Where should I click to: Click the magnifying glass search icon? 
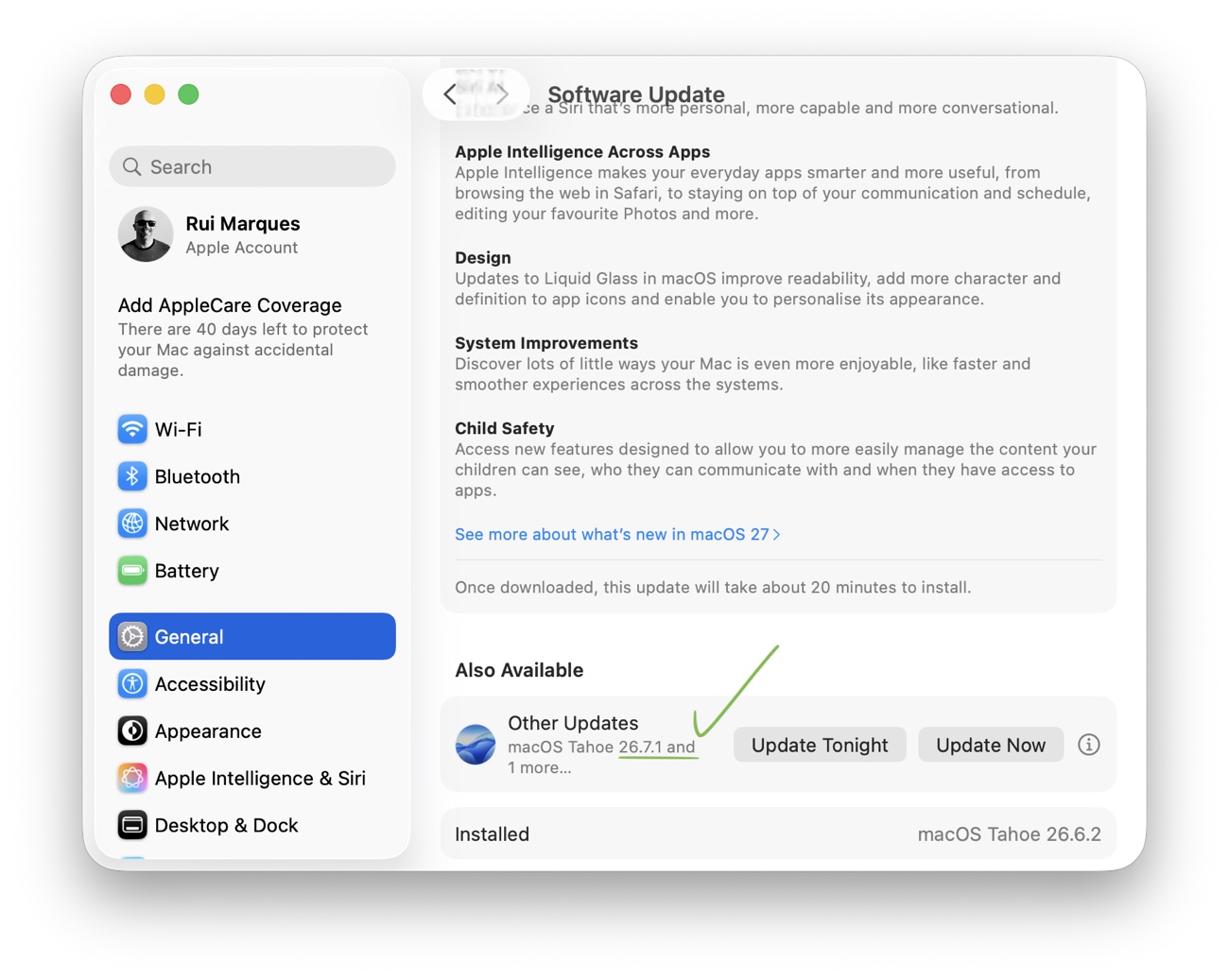132,166
